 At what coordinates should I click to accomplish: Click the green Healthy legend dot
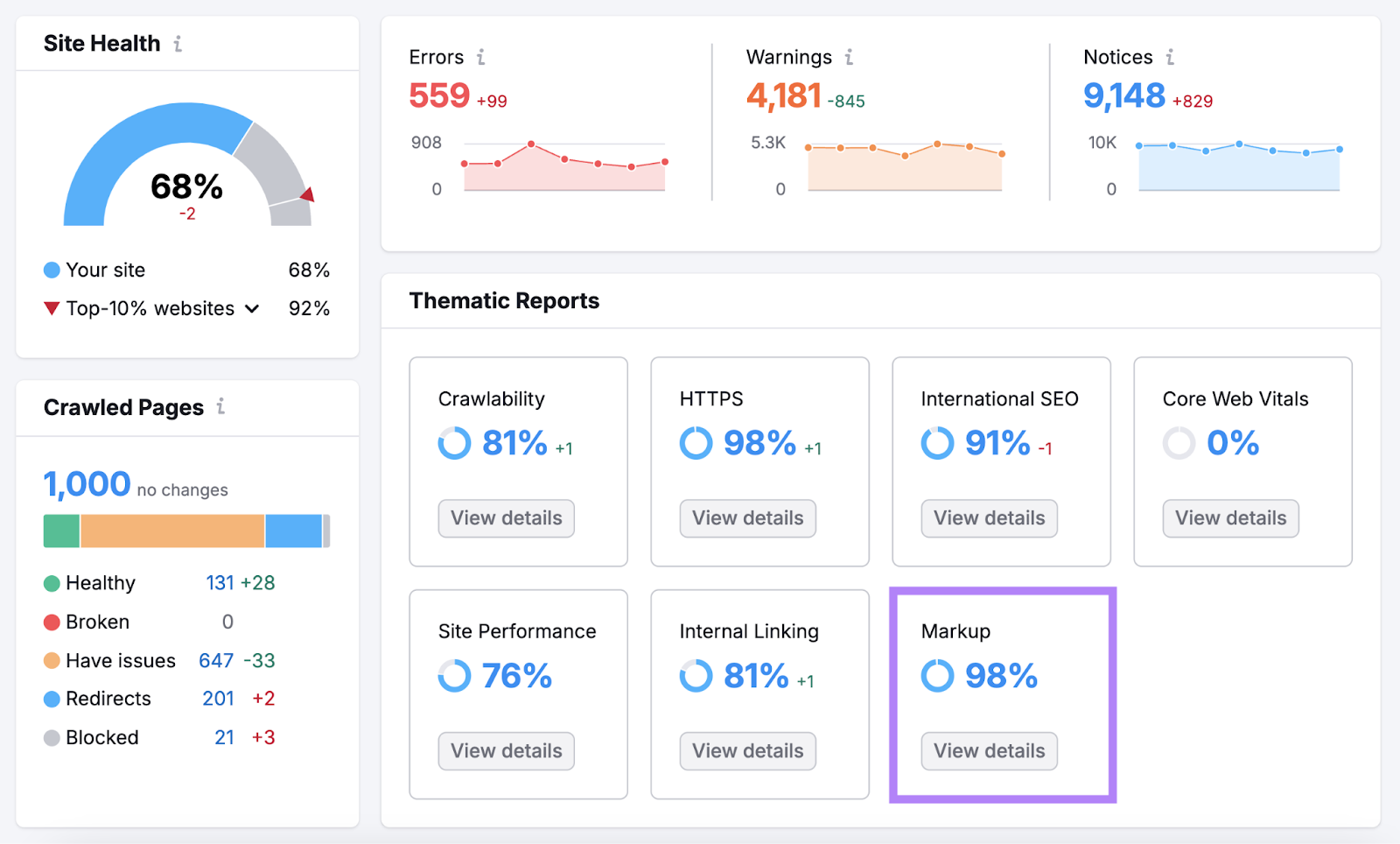52,583
